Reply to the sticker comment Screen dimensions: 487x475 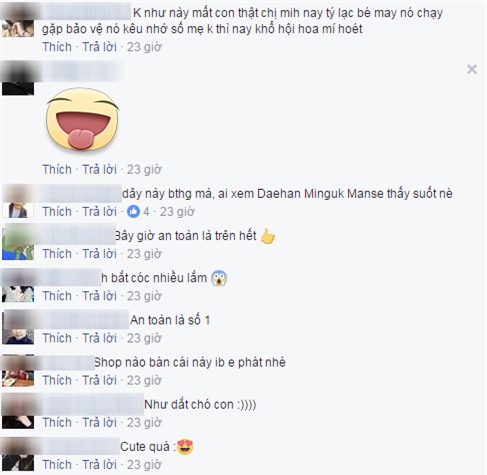(x=99, y=170)
